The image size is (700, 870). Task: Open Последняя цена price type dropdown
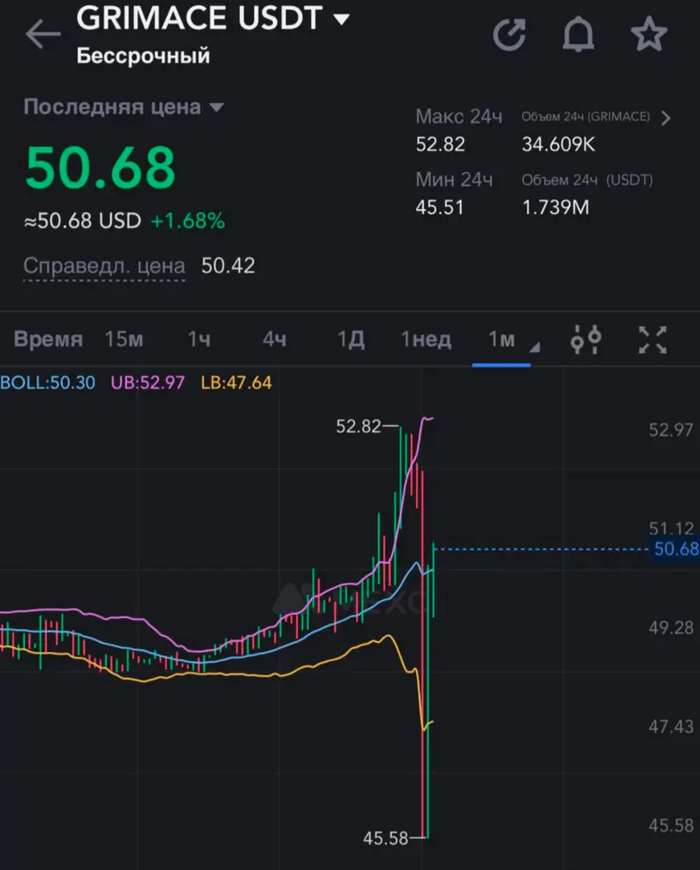point(217,108)
